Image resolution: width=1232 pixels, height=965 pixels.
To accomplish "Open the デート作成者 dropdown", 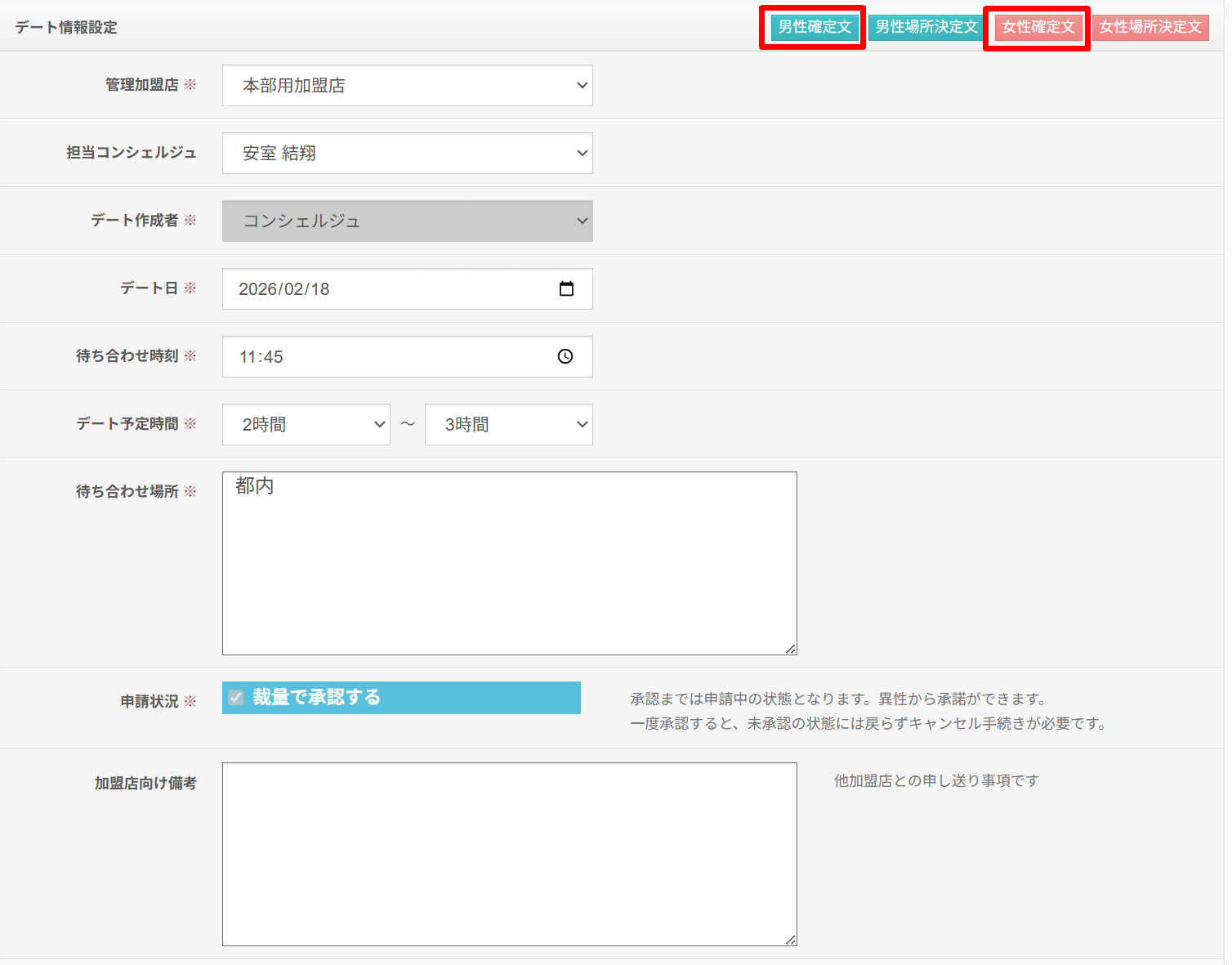I will (x=407, y=221).
